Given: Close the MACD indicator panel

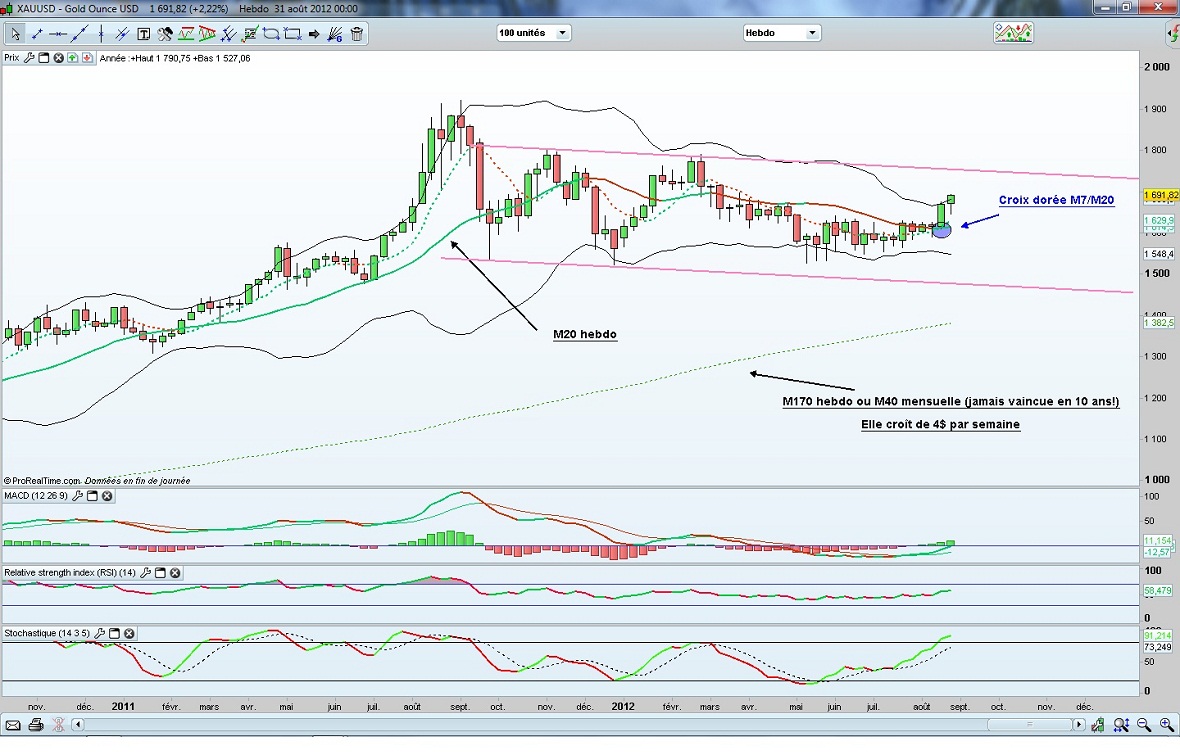Looking at the screenshot, I should point(106,496).
